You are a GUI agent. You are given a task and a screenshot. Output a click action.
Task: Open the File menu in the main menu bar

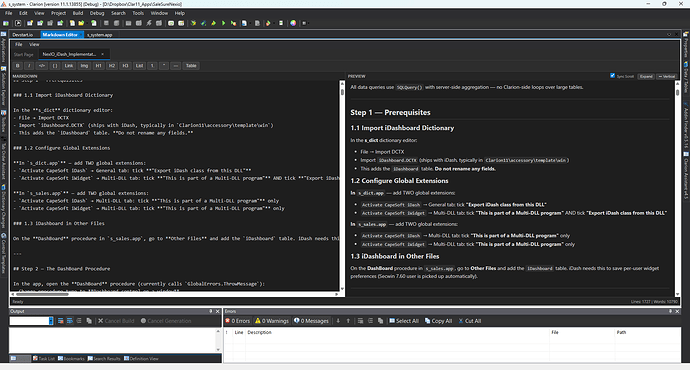pyautogui.click(x=9, y=13)
